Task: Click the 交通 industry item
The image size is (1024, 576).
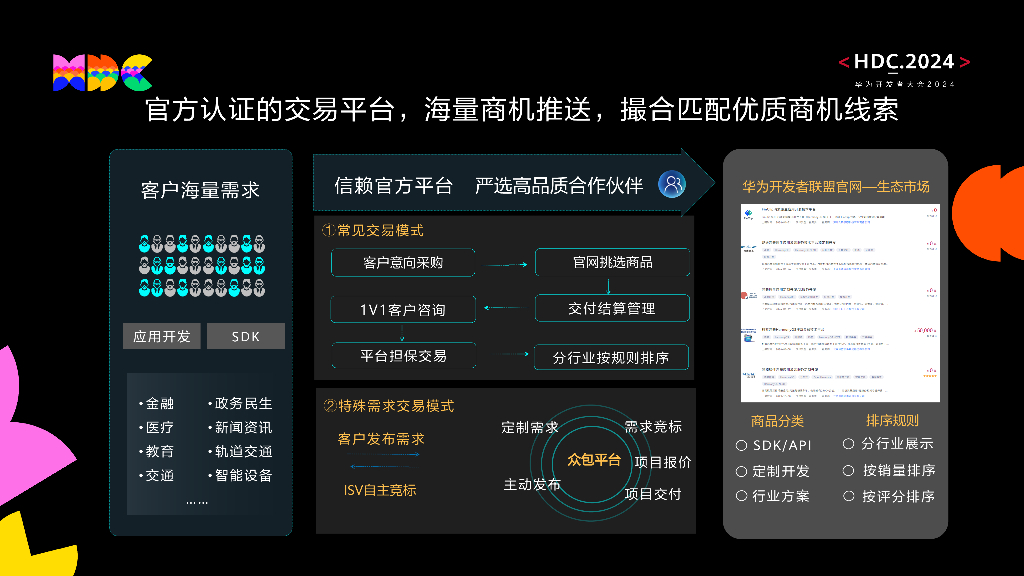Action: click(x=156, y=475)
